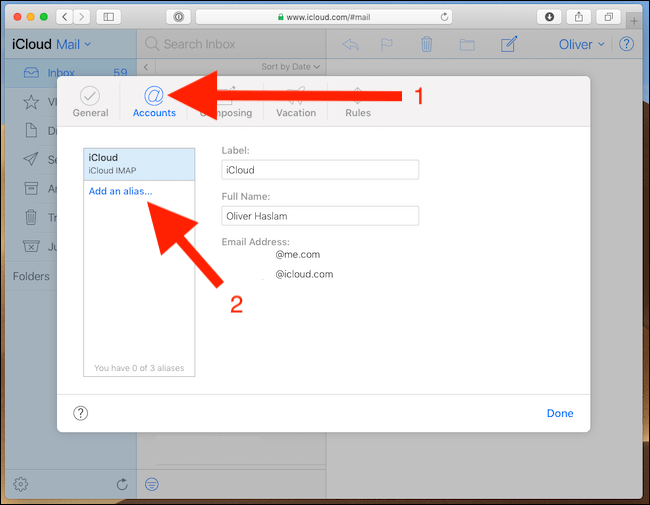Click the help question mark in dialog
The image size is (650, 505).
[x=80, y=413]
